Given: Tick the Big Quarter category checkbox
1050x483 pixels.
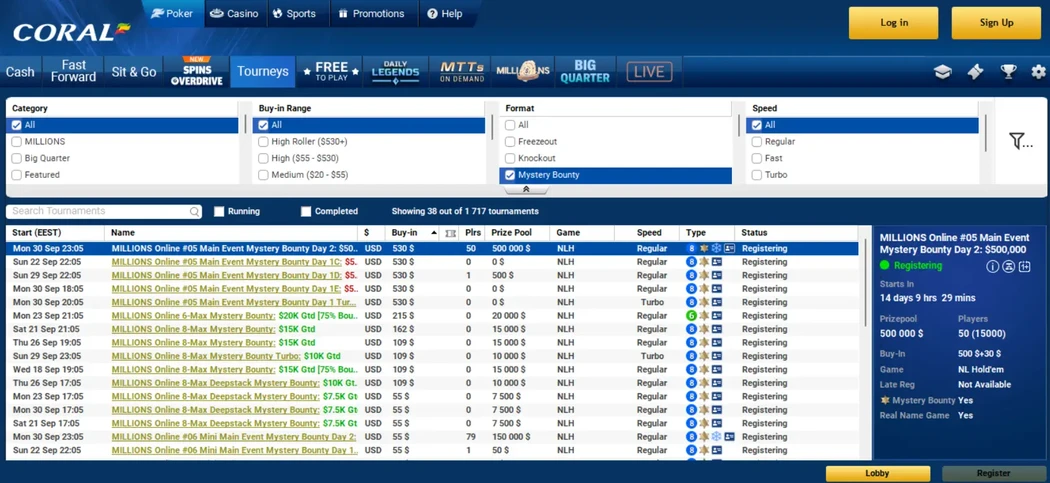Looking at the screenshot, I should tap(17, 159).
